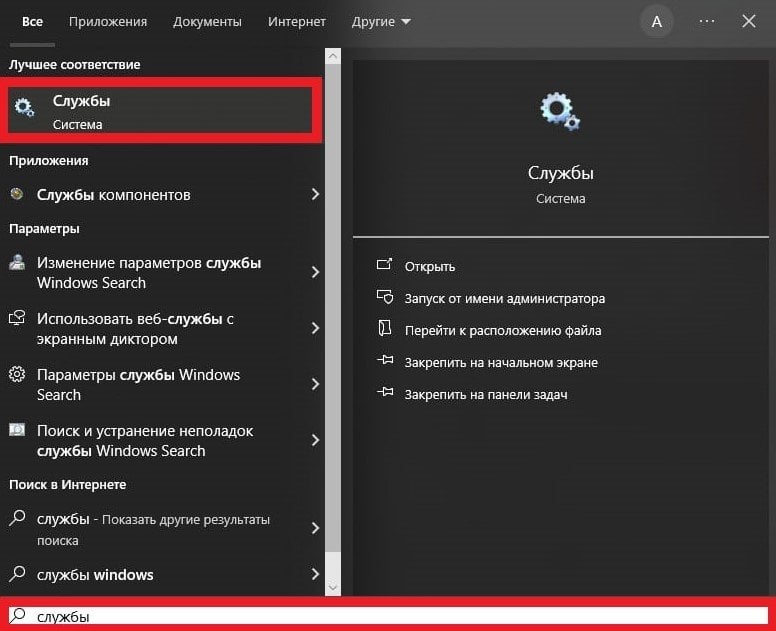Click gear icon beside Параметры службы Windows Search
776x631 pixels.
(17, 374)
